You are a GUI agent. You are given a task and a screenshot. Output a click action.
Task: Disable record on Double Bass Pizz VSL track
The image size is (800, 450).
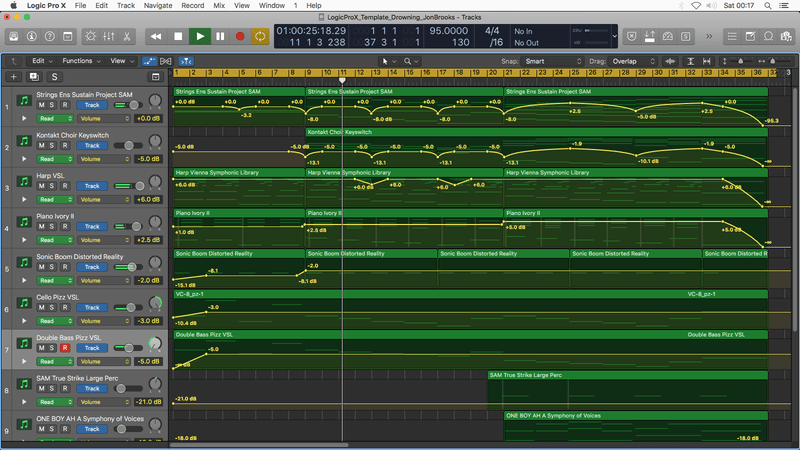coord(65,348)
